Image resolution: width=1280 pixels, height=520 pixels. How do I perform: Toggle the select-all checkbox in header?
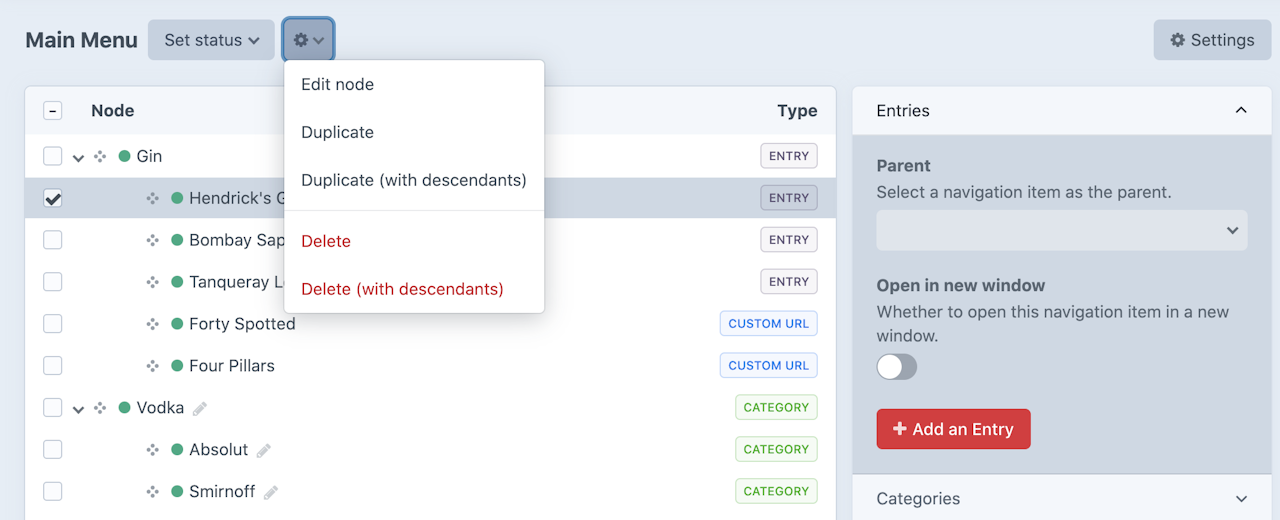pos(53,111)
